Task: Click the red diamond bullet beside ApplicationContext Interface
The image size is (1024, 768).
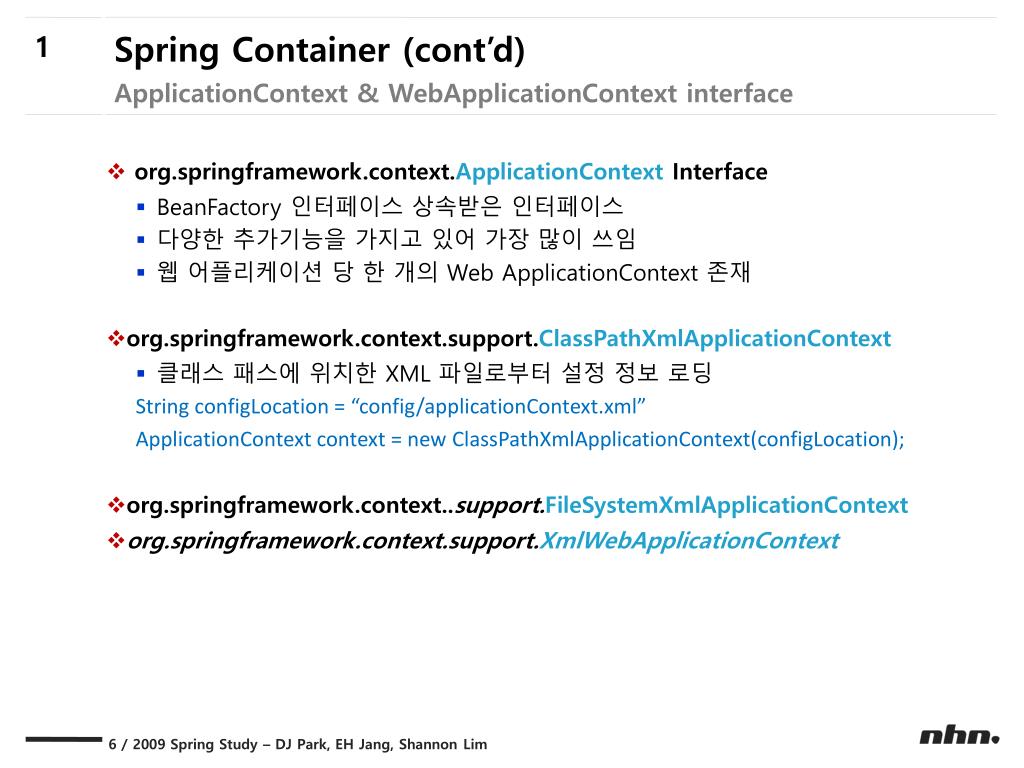Action: [116, 172]
